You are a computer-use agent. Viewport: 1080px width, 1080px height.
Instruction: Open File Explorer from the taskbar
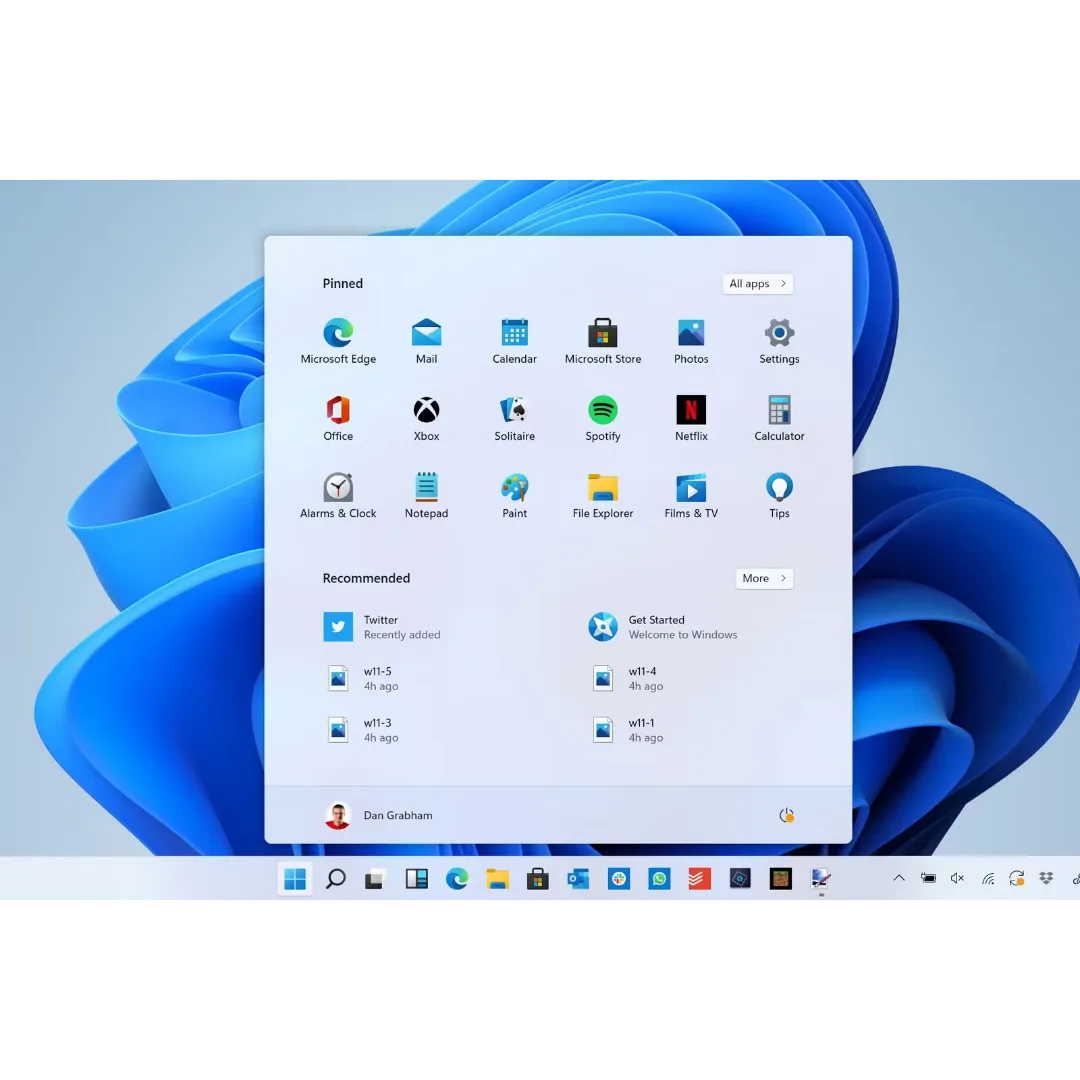(497, 879)
